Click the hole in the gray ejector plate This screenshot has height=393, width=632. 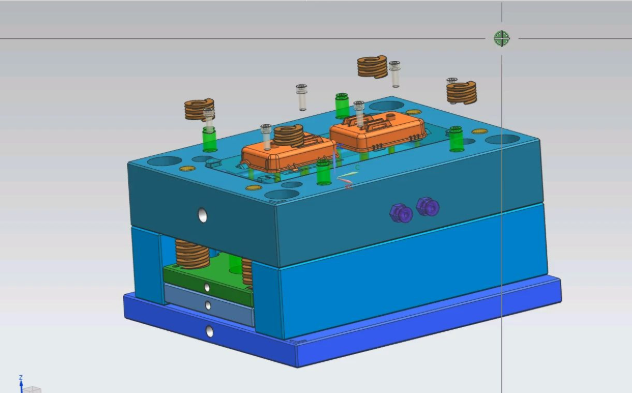click(x=208, y=306)
